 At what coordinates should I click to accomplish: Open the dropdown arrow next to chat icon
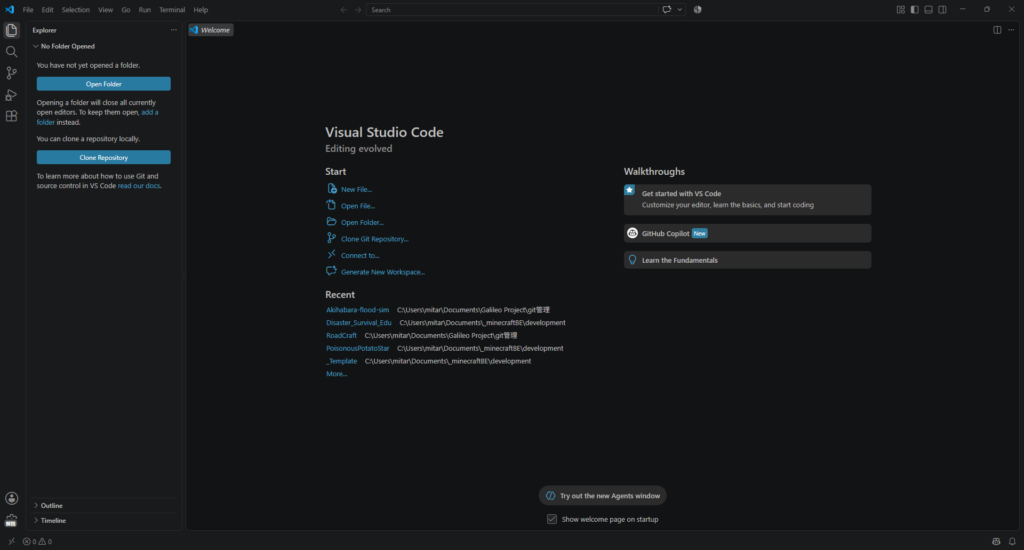(680, 10)
